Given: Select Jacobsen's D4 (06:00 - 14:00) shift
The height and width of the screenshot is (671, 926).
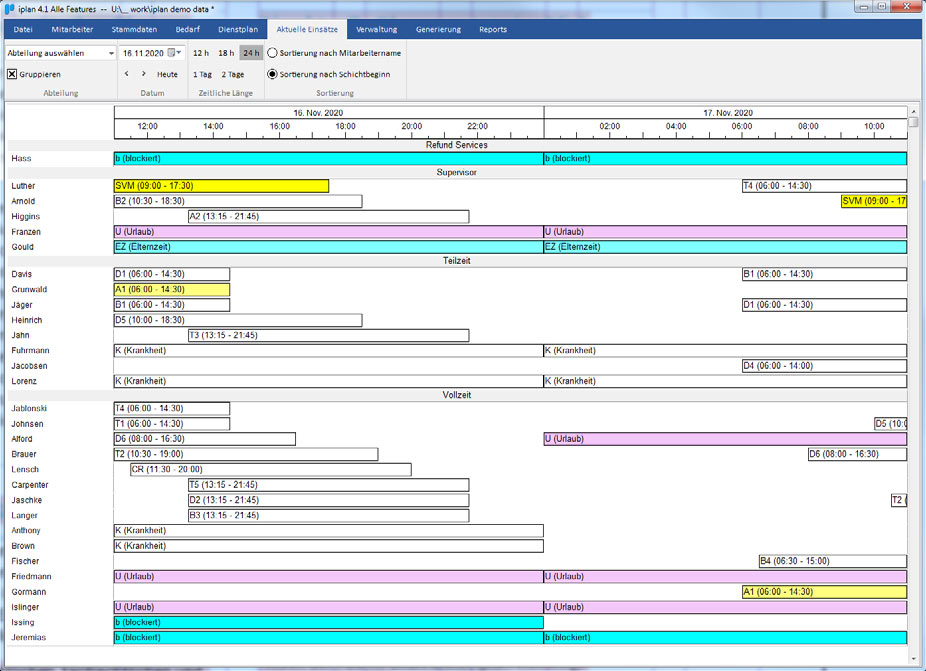Looking at the screenshot, I should point(824,366).
